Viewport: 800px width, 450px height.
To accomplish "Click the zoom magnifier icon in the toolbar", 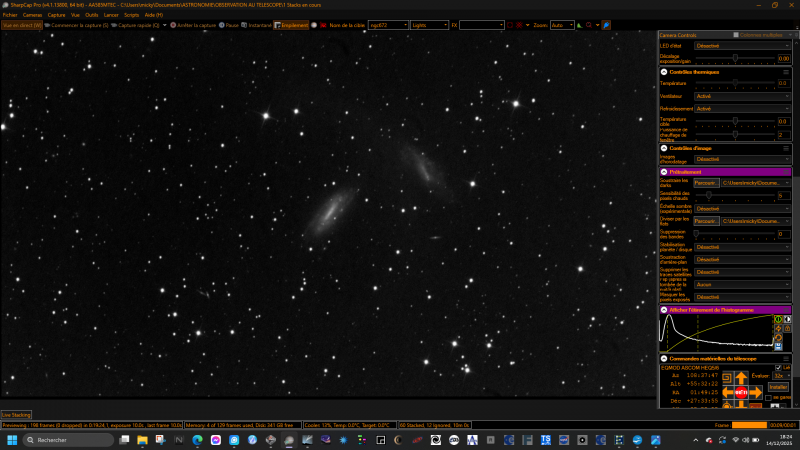I will click(x=589, y=25).
